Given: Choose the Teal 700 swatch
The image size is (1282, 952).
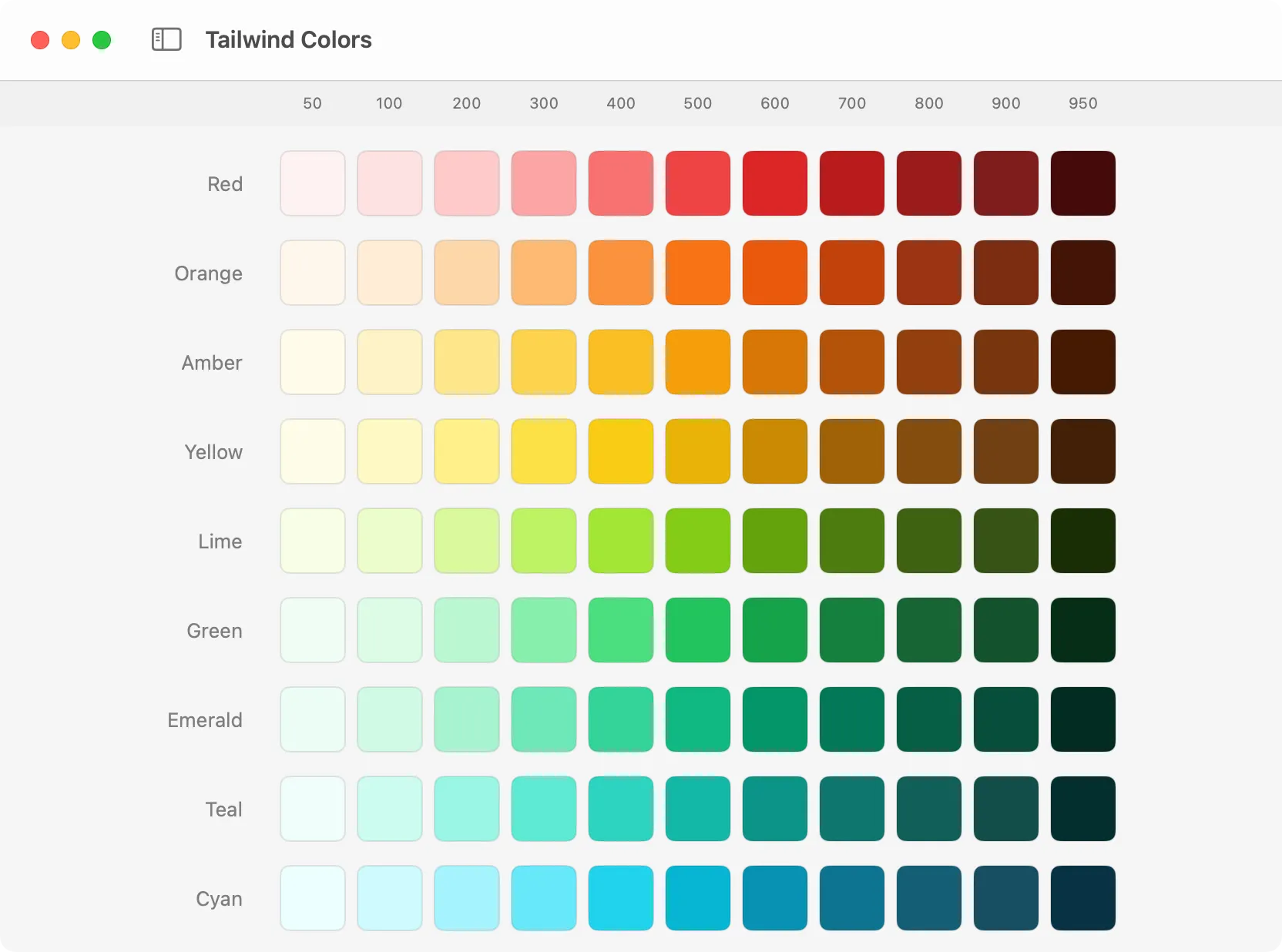Looking at the screenshot, I should (851, 809).
